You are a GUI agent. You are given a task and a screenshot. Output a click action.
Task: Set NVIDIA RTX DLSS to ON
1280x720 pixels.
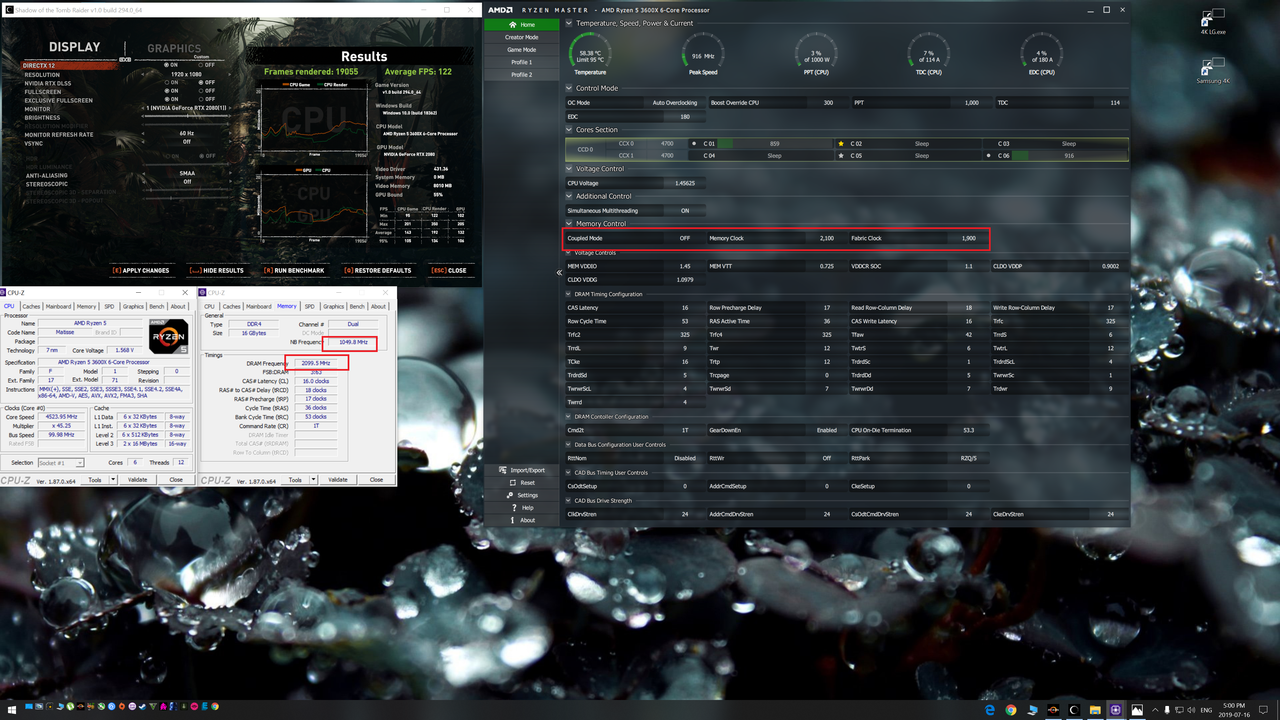pos(170,82)
